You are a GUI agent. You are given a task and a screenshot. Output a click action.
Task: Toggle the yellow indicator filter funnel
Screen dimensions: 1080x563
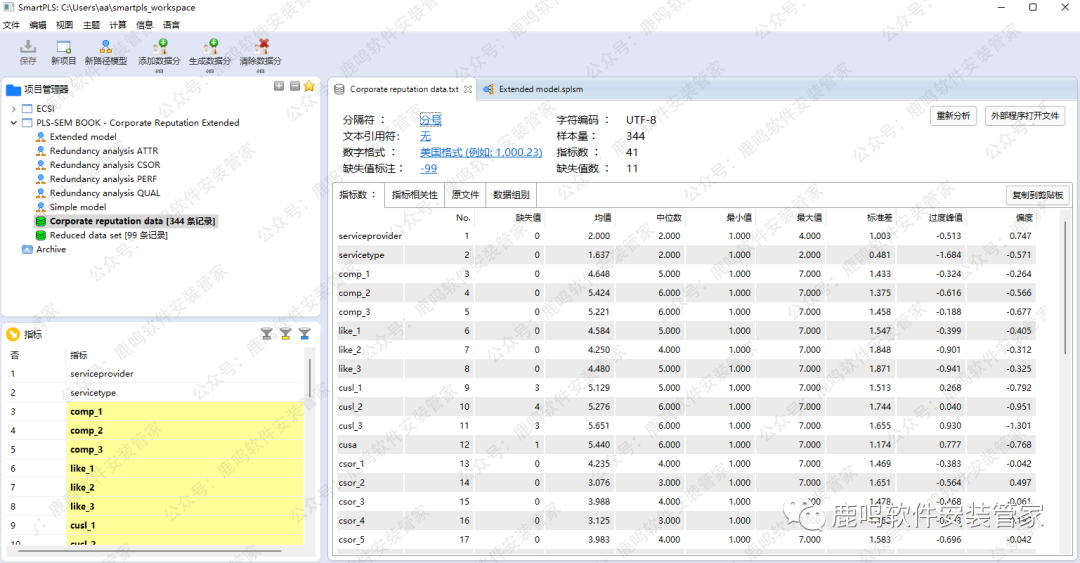tap(285, 333)
